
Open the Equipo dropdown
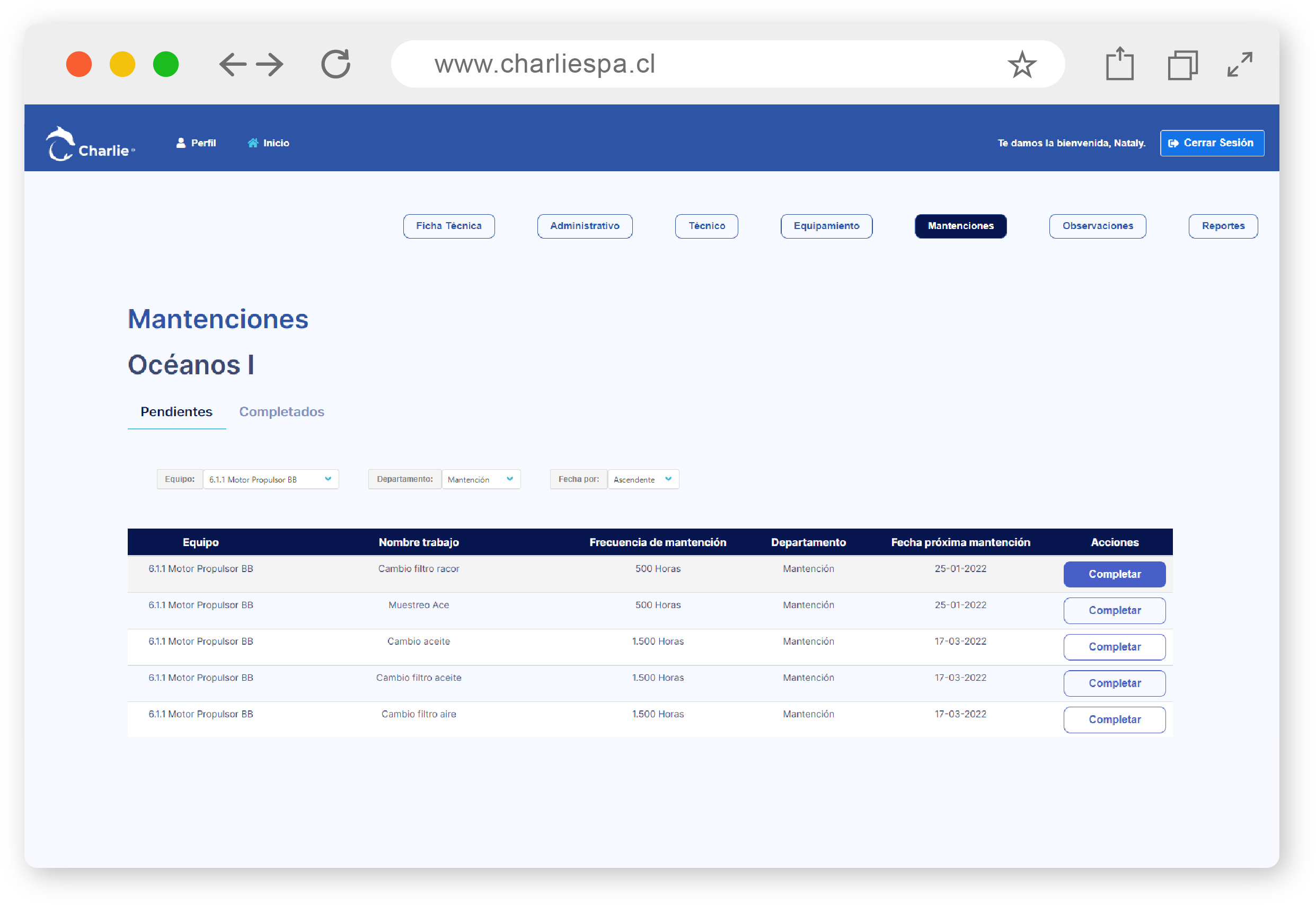click(270, 479)
